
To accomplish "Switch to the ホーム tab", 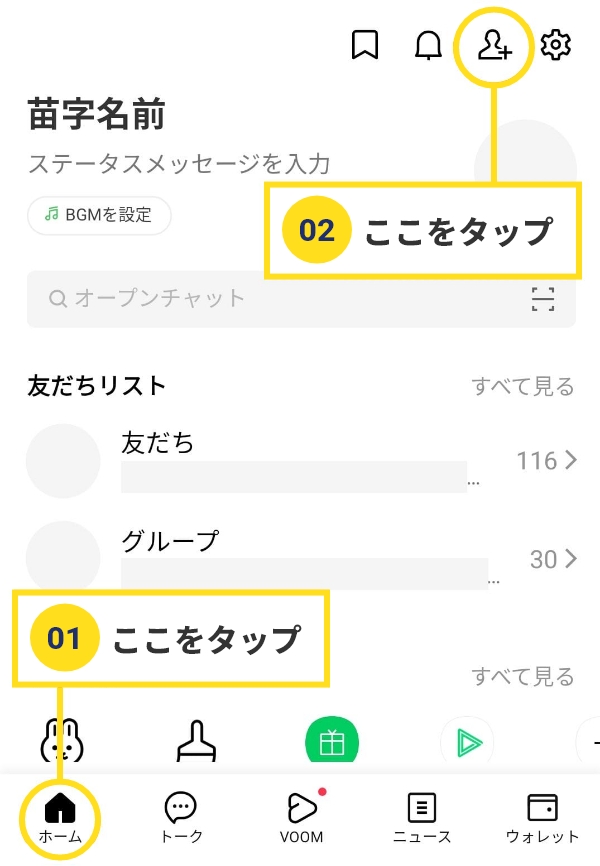I will coord(60,818).
